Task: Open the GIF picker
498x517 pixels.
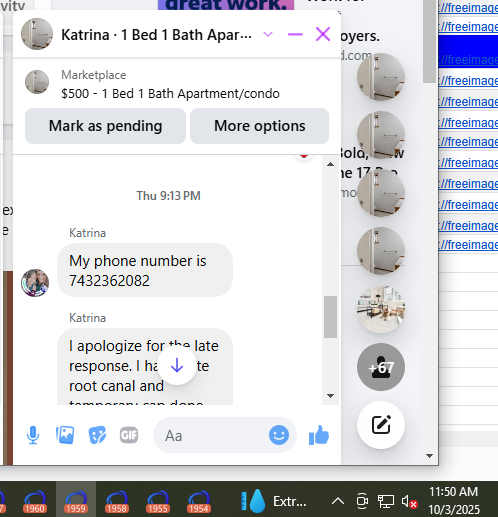Action: coord(129,435)
